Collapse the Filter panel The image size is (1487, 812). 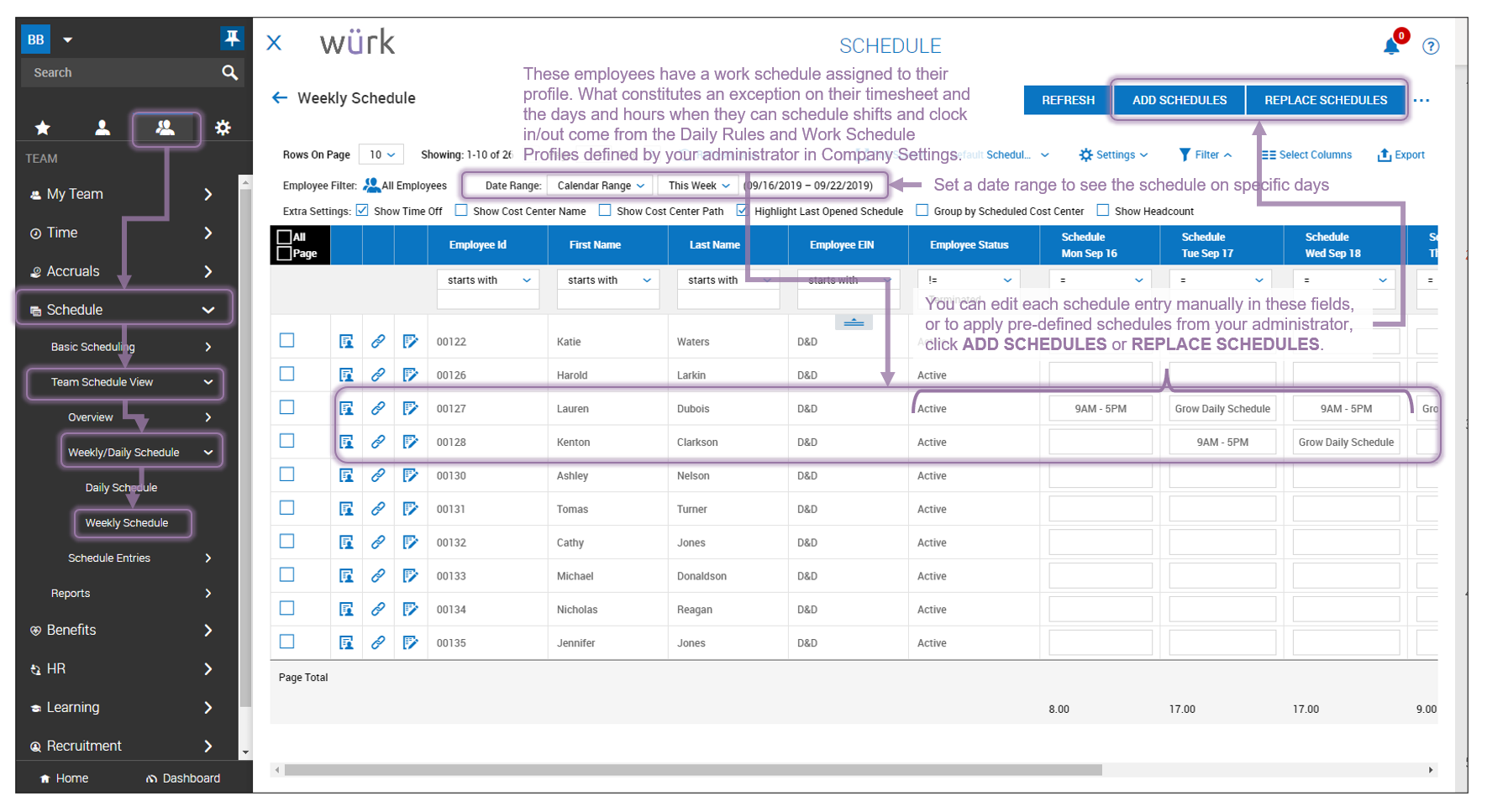[x=1206, y=155]
